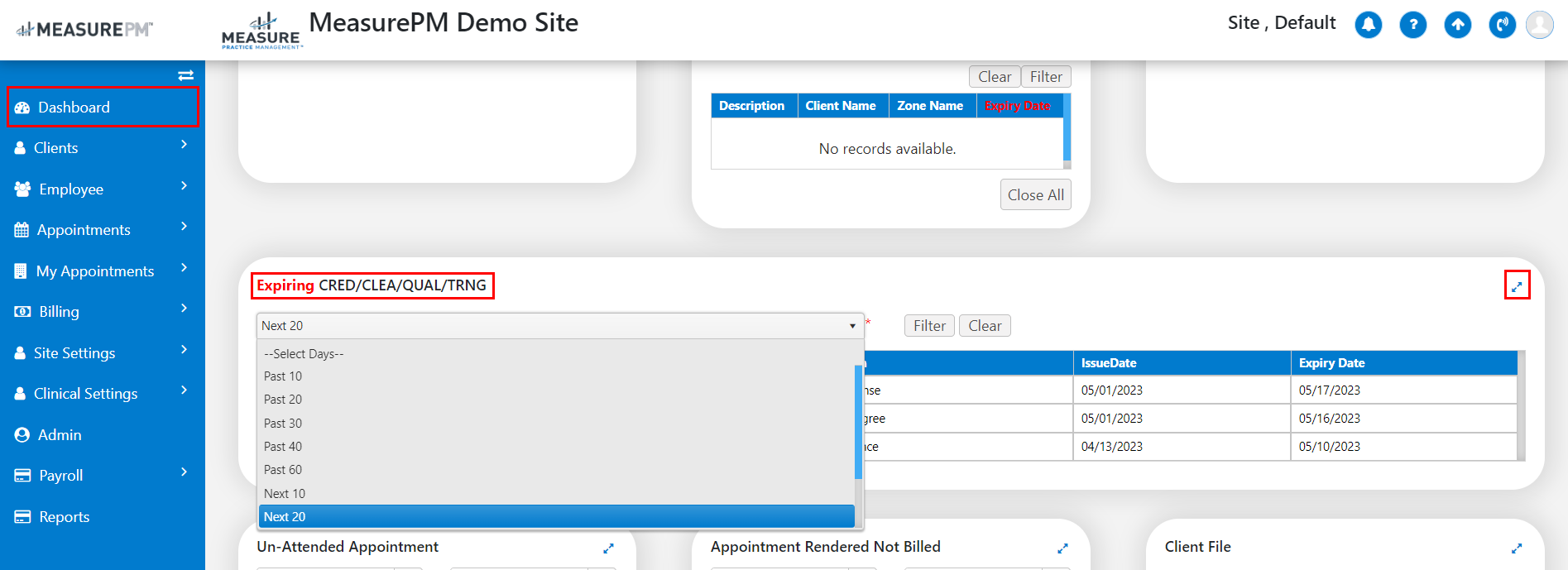Select Past 60 from days list
Screen dimensions: 1568x570
(556, 470)
